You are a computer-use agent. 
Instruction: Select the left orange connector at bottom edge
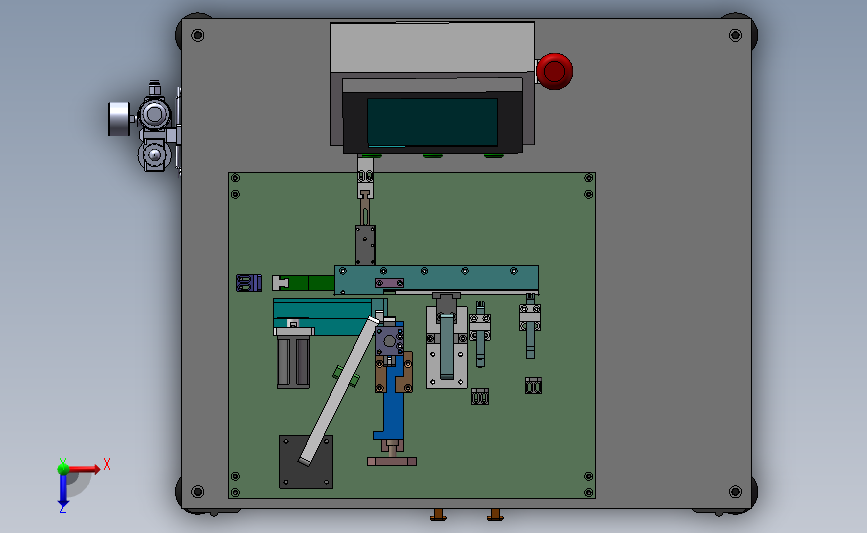(438, 515)
